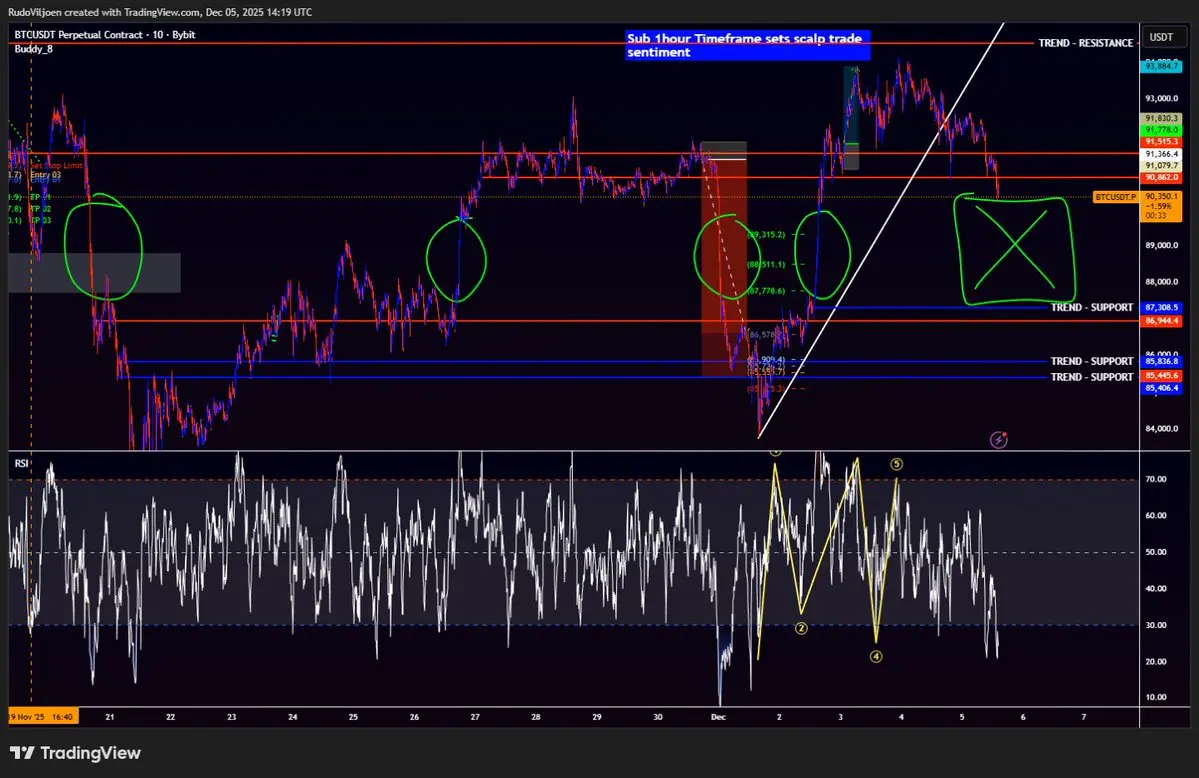Click the blue 85,836.8 price label

click(x=1162, y=361)
